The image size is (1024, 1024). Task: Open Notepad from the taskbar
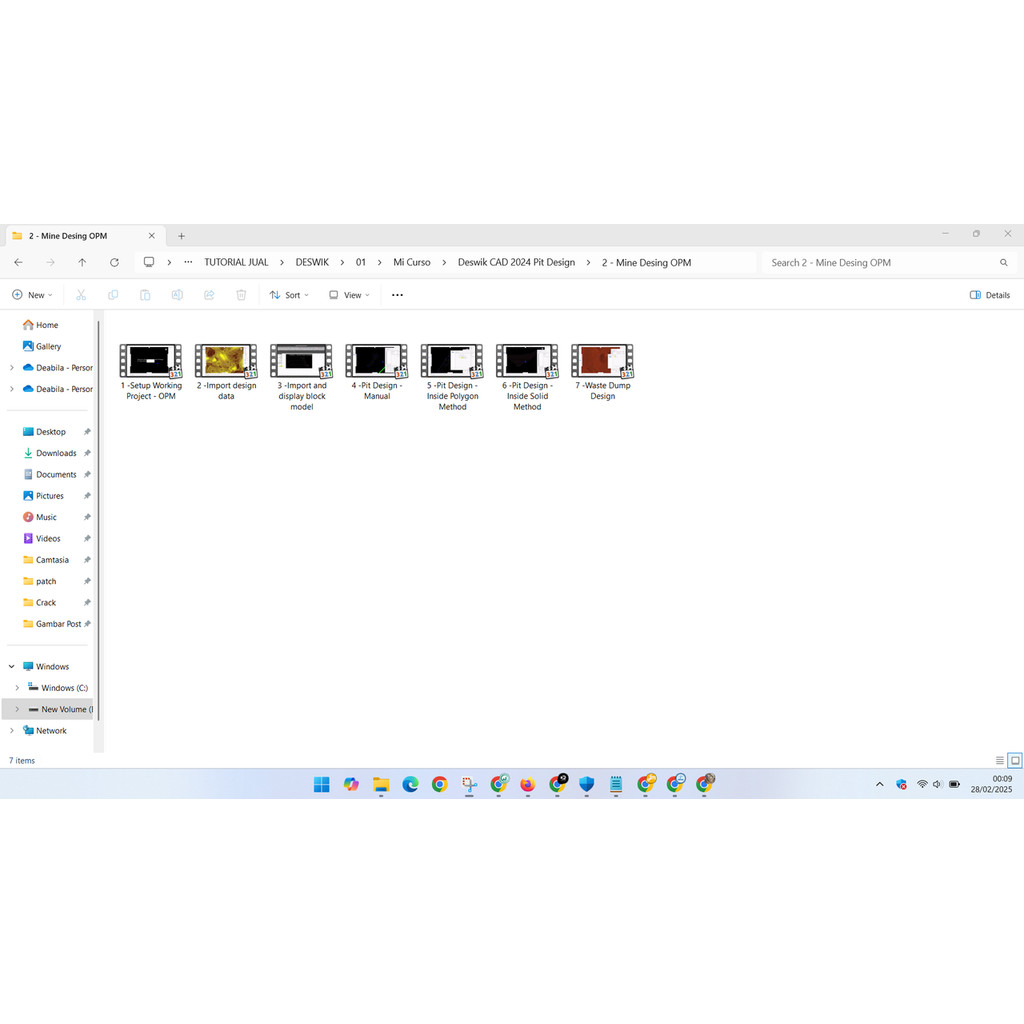coord(616,784)
